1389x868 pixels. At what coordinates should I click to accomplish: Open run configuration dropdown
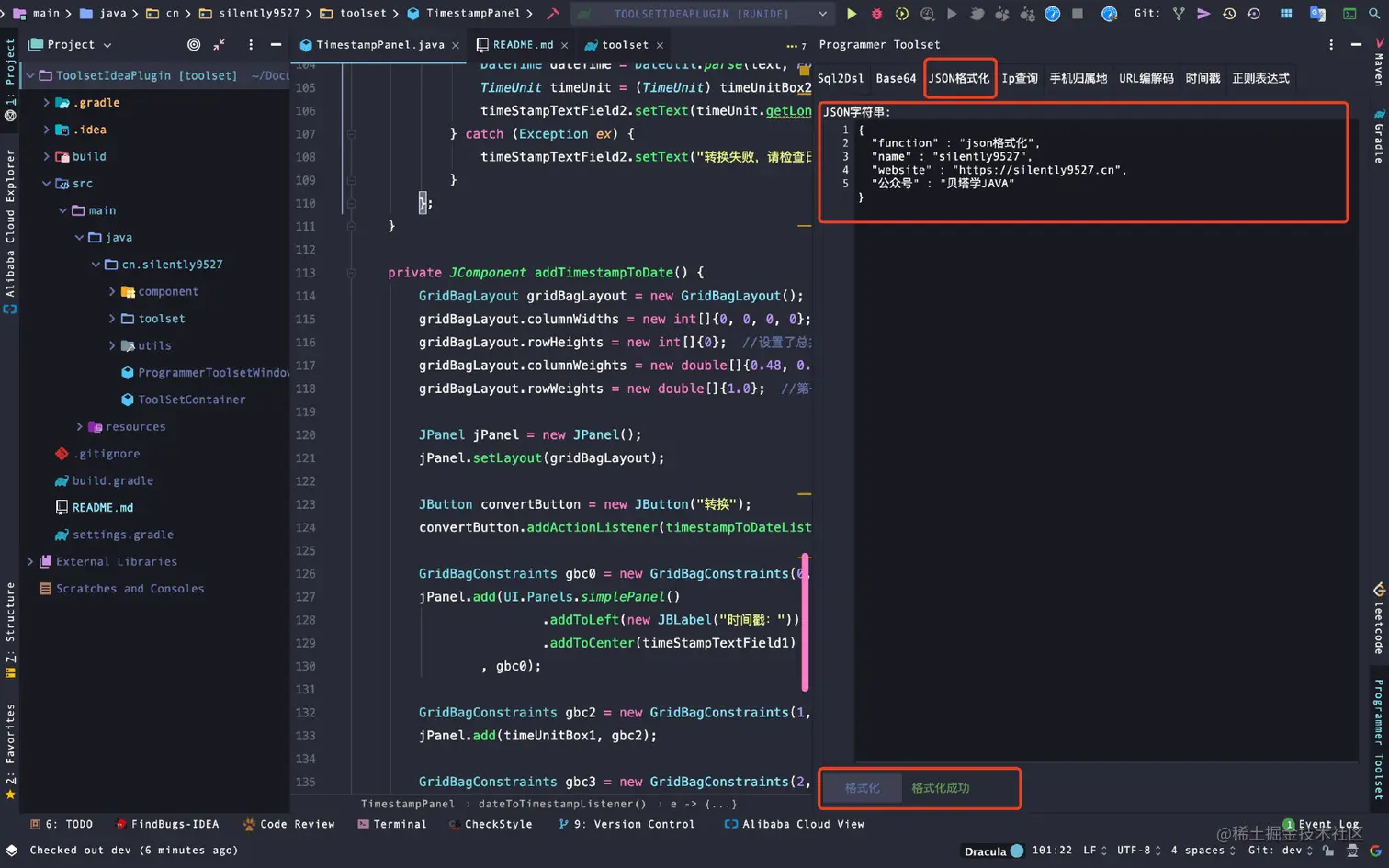coord(822,14)
